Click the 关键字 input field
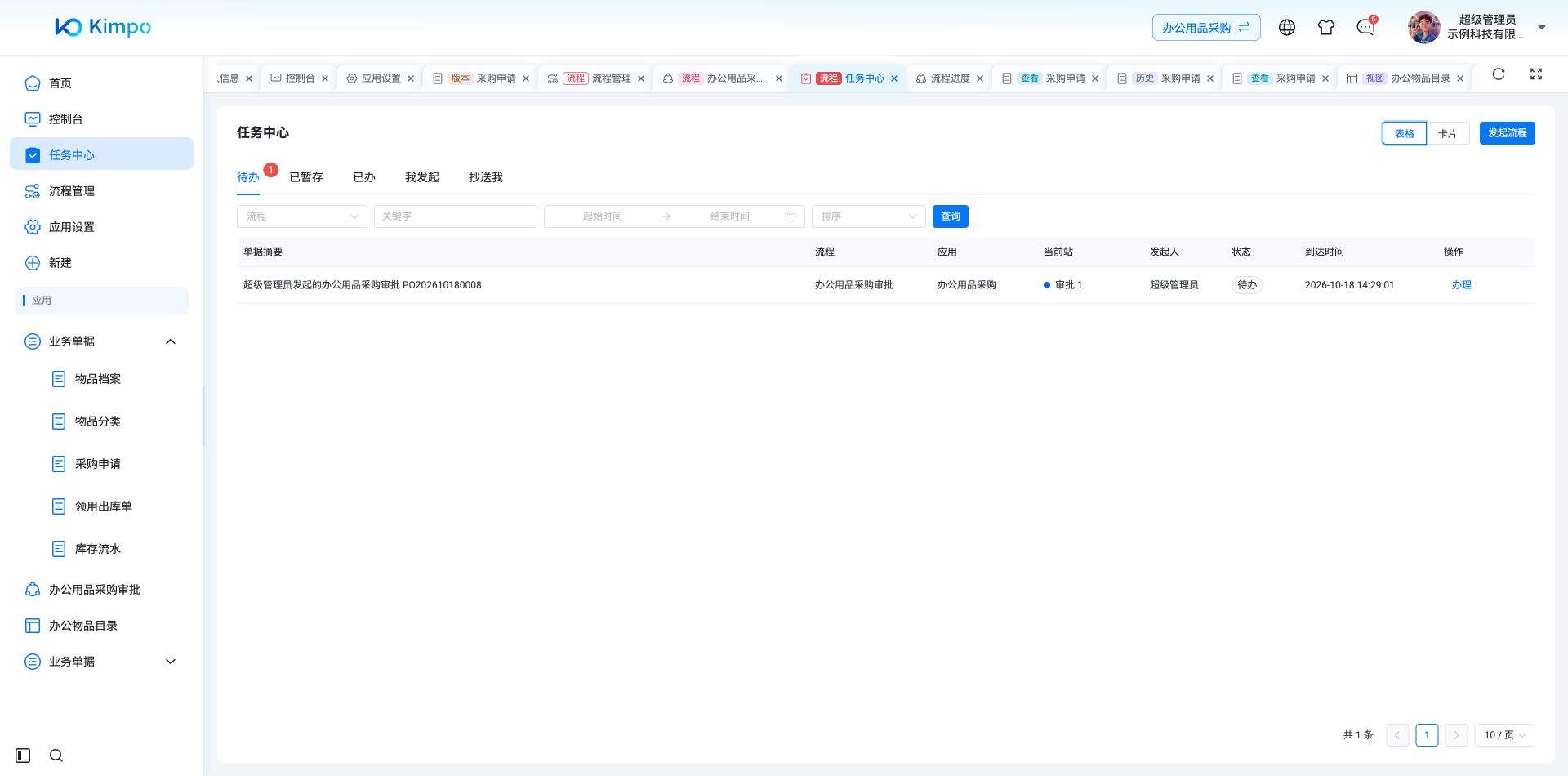 456,216
